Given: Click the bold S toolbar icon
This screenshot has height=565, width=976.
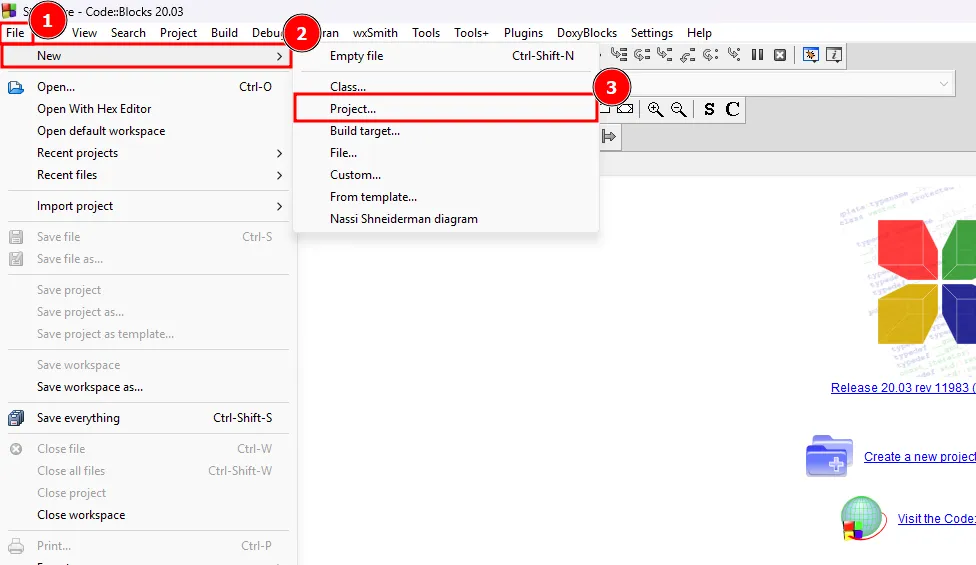Looking at the screenshot, I should click(709, 109).
